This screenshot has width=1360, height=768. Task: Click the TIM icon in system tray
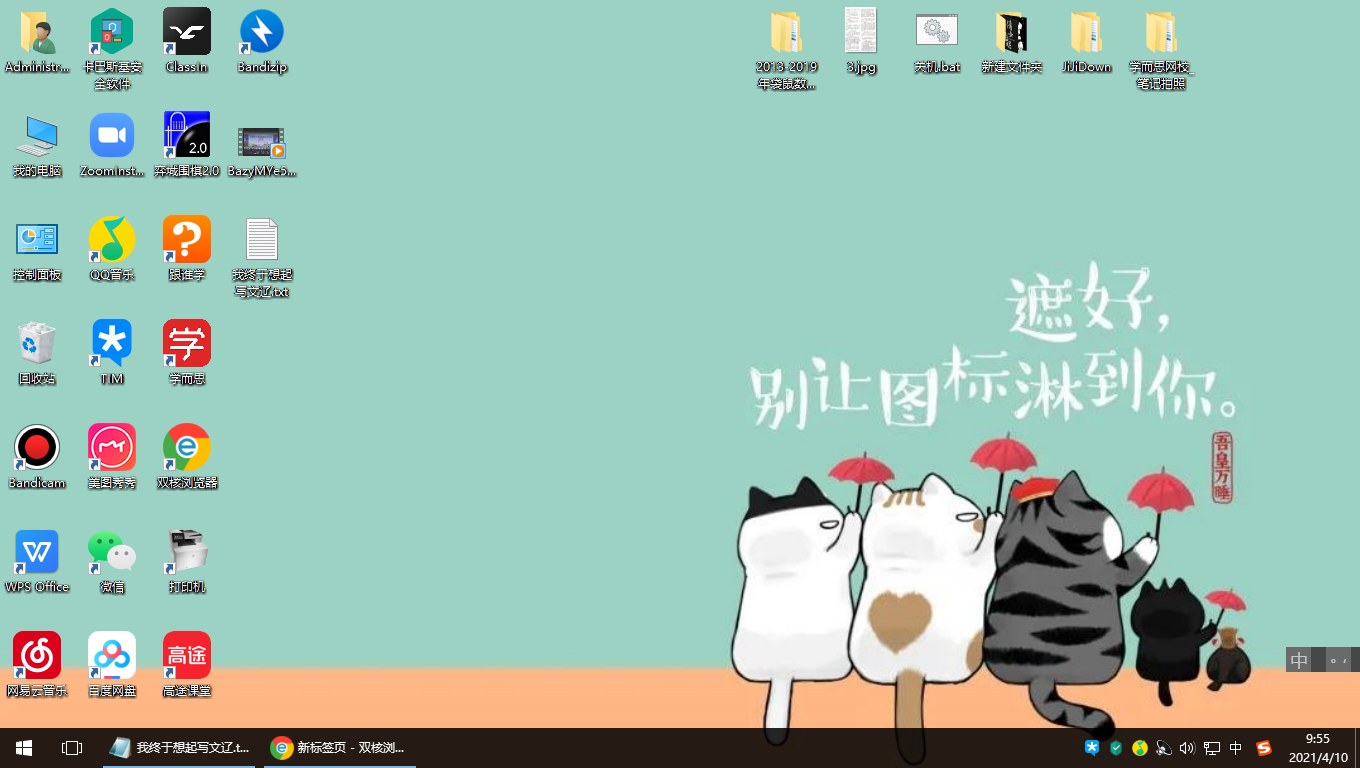coord(1092,748)
